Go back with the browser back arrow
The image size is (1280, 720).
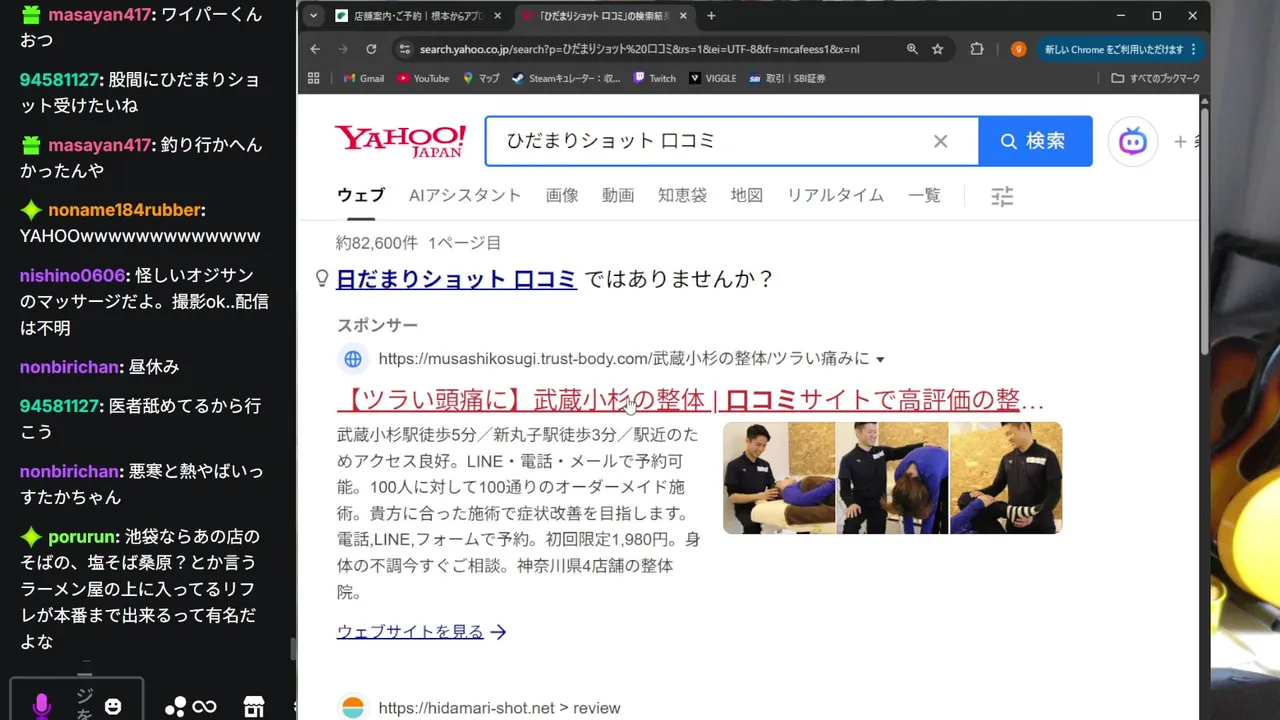(315, 49)
